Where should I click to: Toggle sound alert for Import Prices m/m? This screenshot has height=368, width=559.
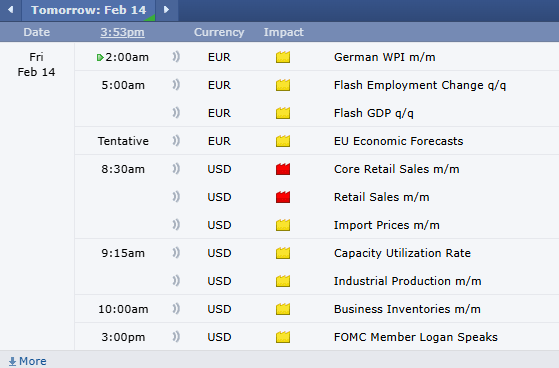176,225
